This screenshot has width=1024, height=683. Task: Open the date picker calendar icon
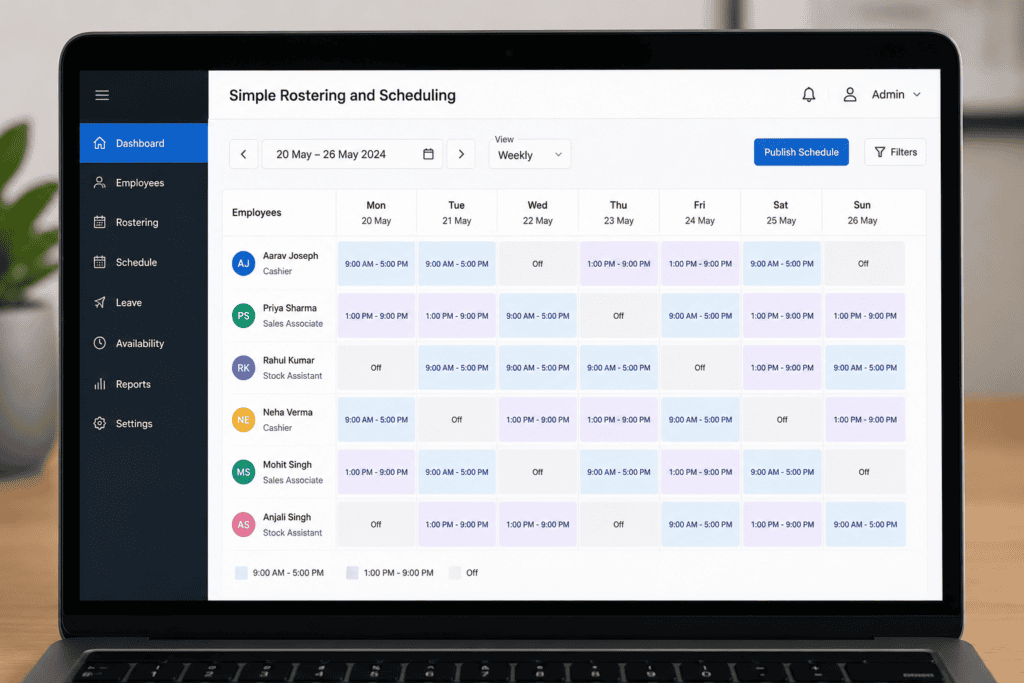coord(428,154)
